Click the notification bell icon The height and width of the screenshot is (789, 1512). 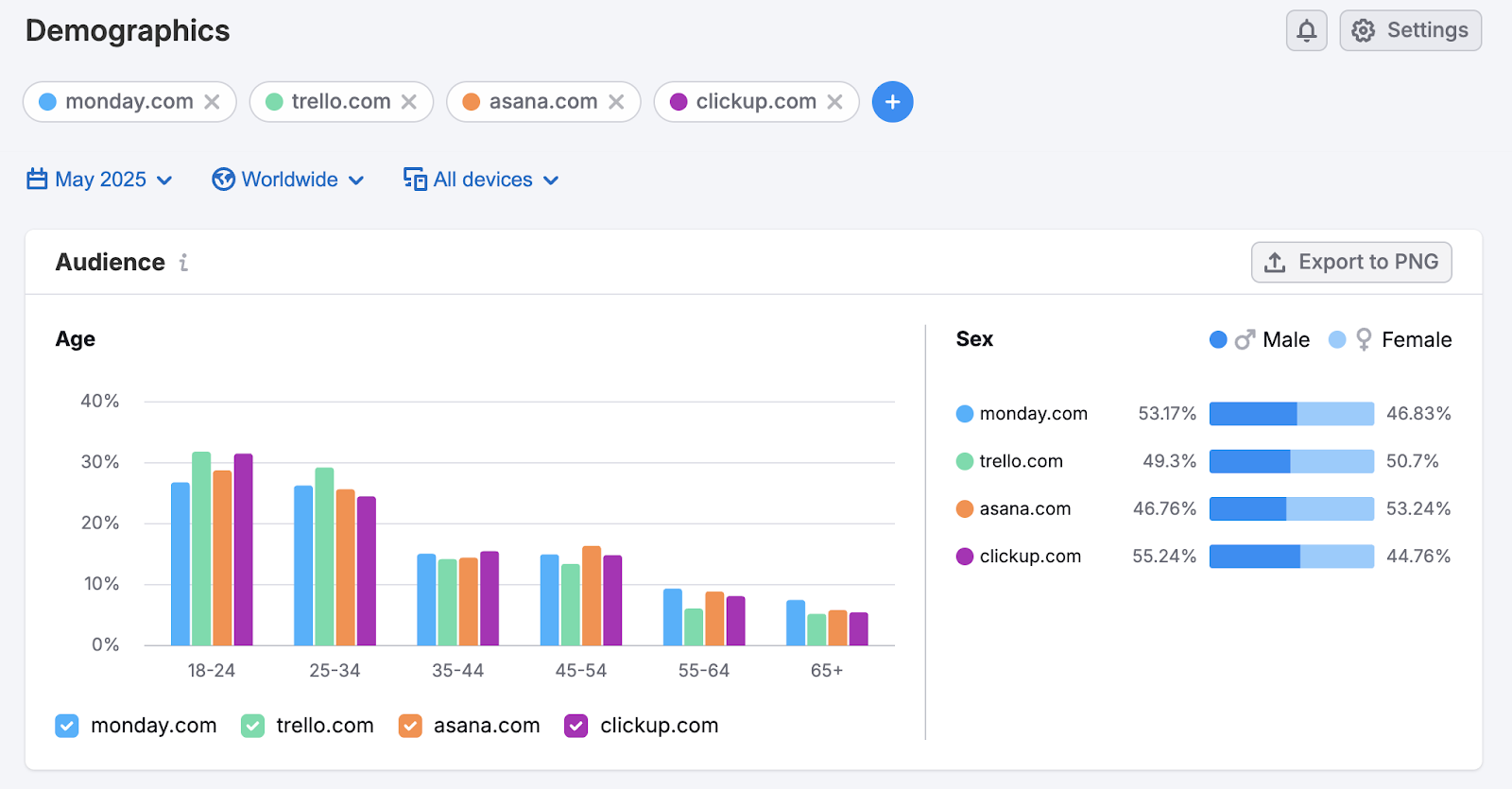click(x=1306, y=31)
